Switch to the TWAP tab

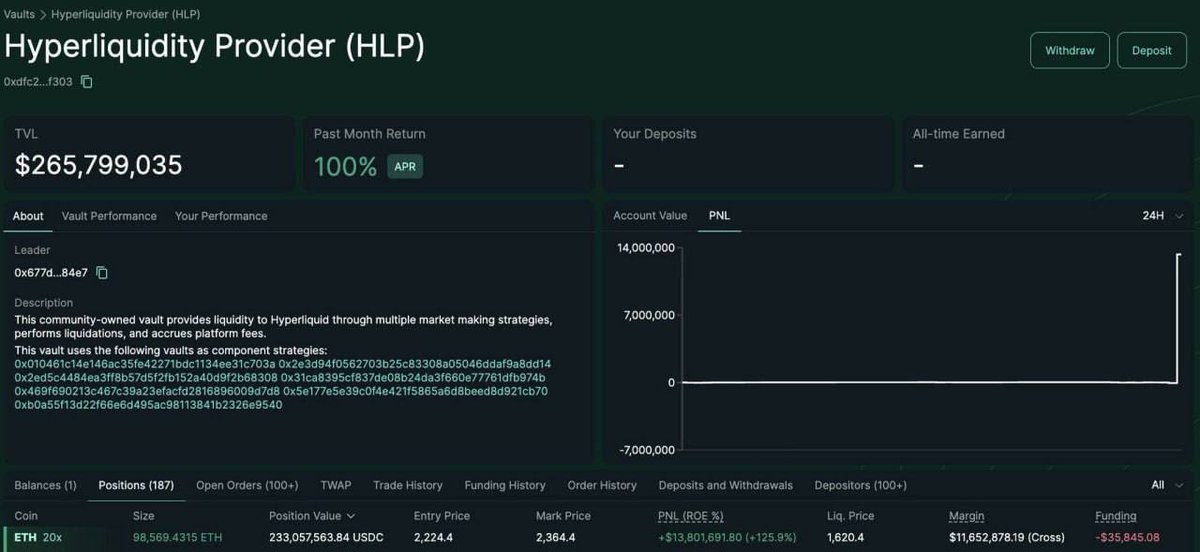(336, 485)
